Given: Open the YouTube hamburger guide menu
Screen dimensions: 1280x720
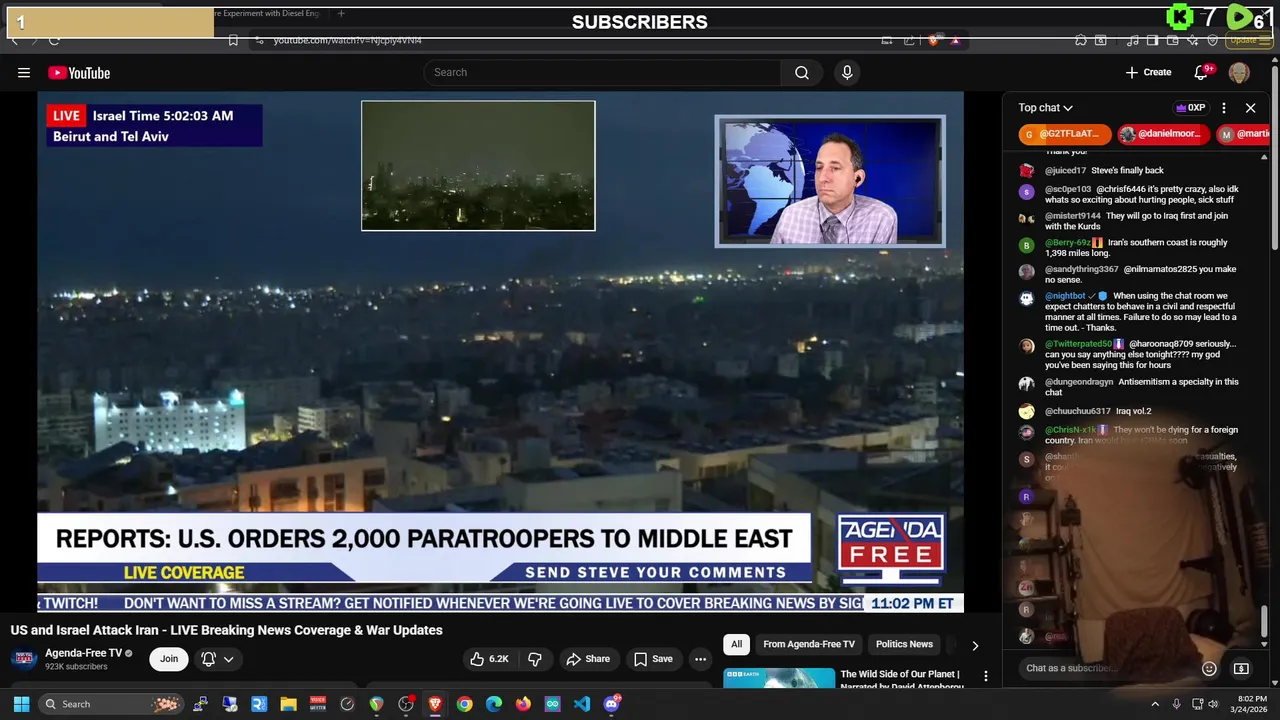Looking at the screenshot, I should 24,72.
